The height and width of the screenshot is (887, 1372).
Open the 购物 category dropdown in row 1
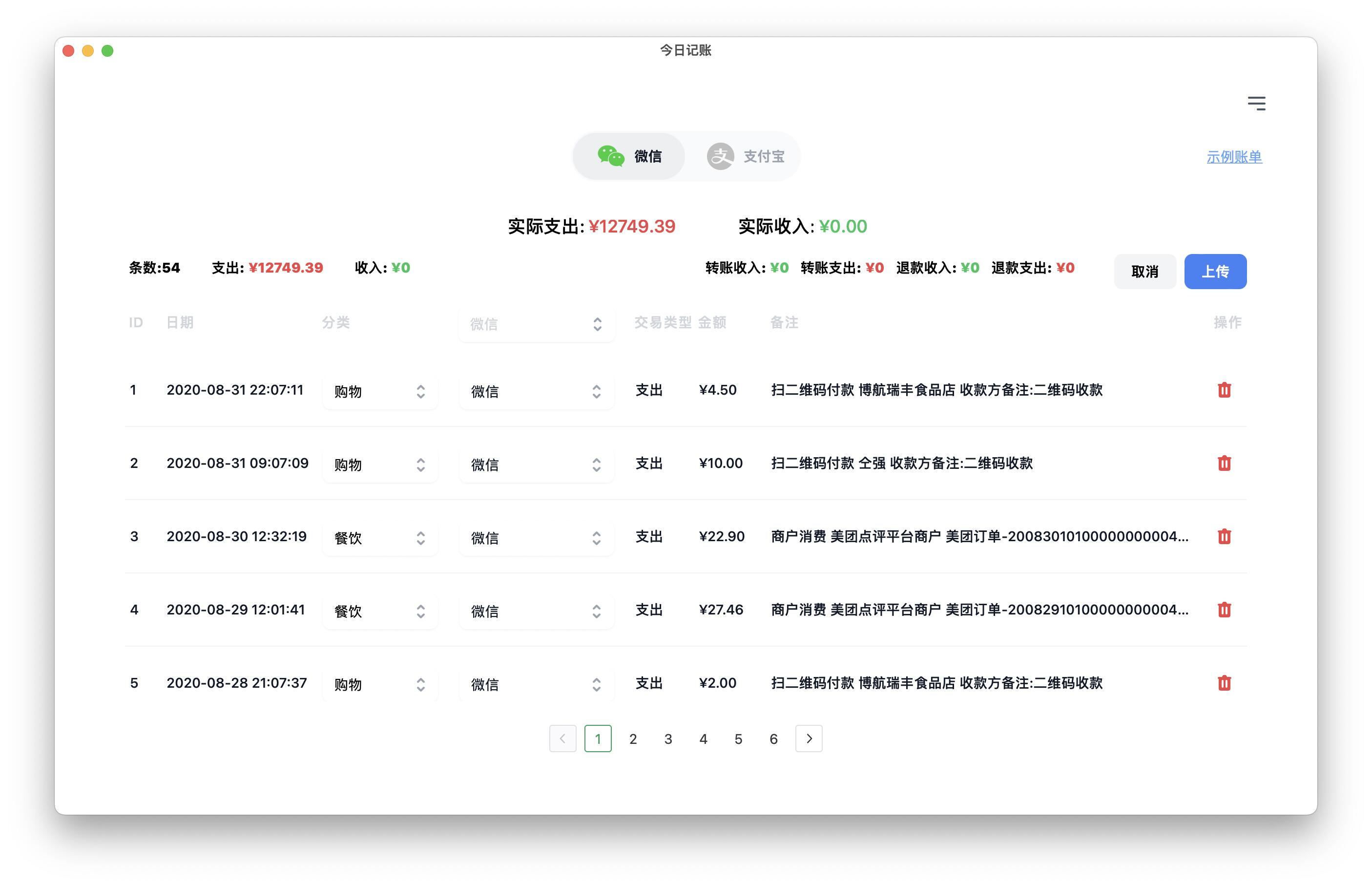click(380, 392)
